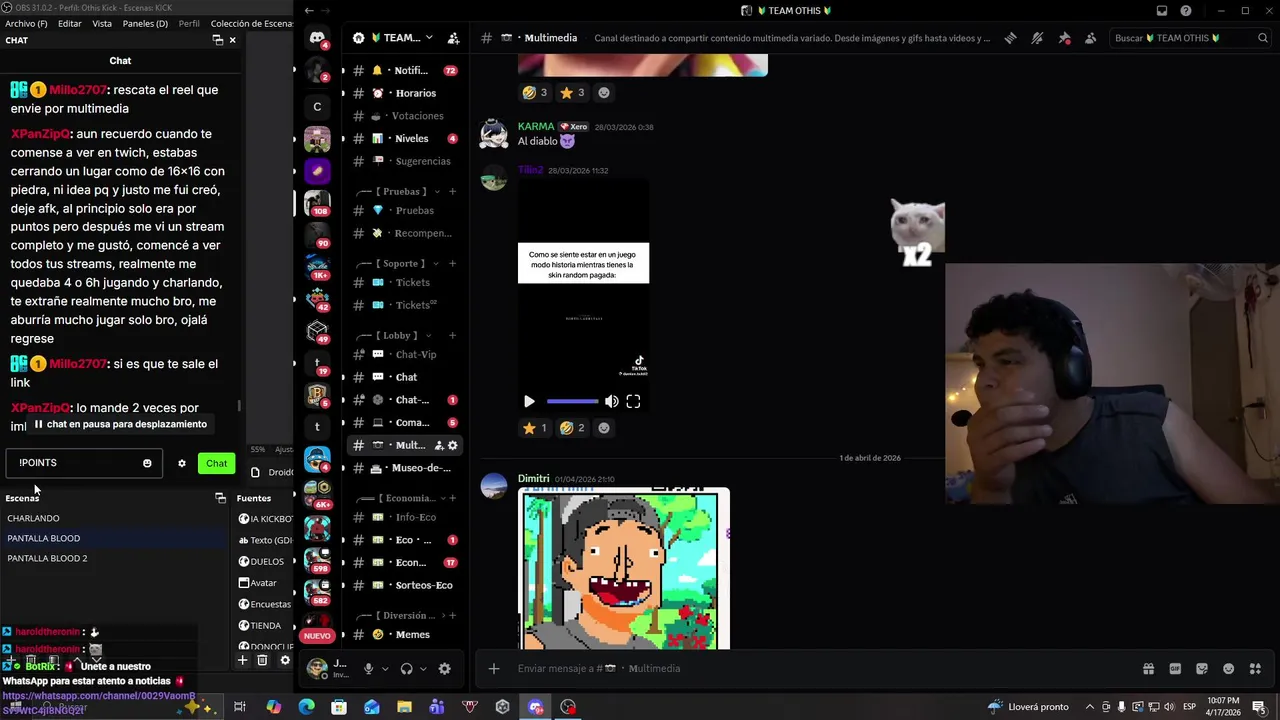Toggle notification settings bell in channel header
This screenshot has height=720, width=1280.
point(1037,38)
